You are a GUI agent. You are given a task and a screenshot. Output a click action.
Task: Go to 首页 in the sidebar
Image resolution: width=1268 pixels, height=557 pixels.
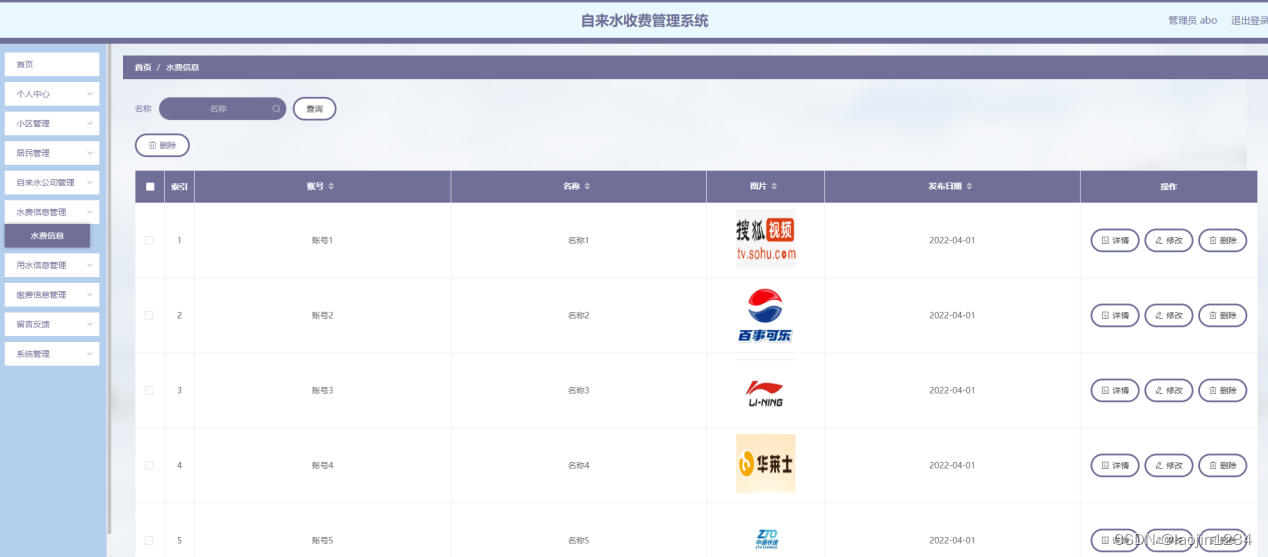[x=52, y=64]
